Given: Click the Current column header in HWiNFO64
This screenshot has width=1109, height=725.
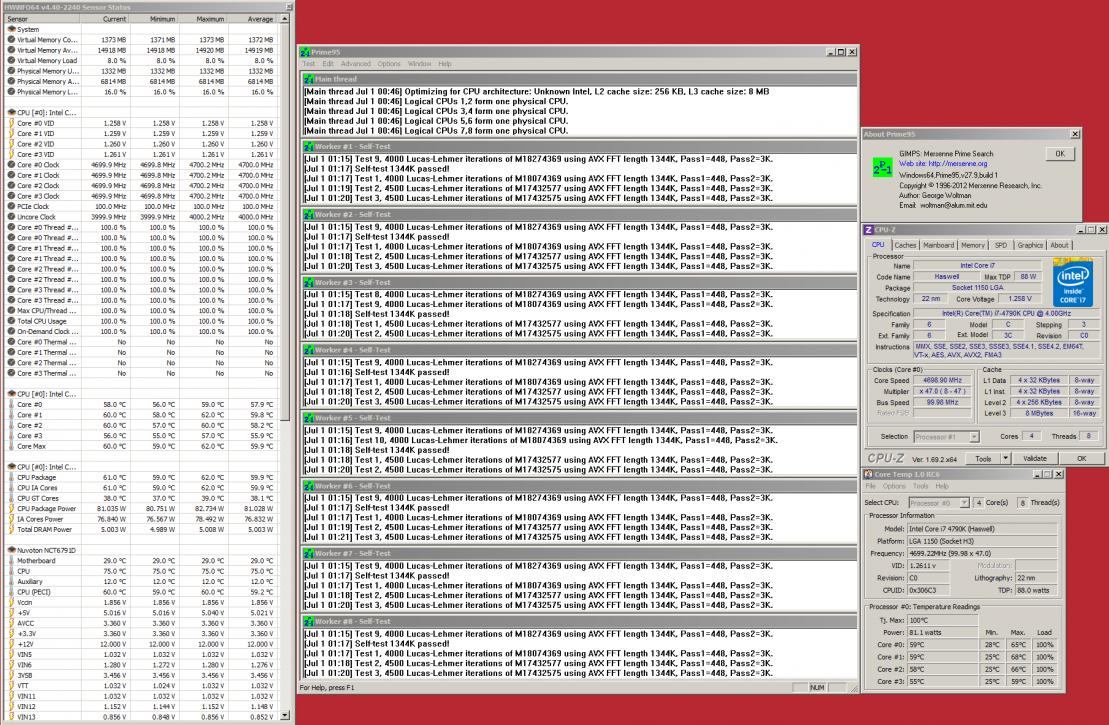Looking at the screenshot, I should coord(105,19).
